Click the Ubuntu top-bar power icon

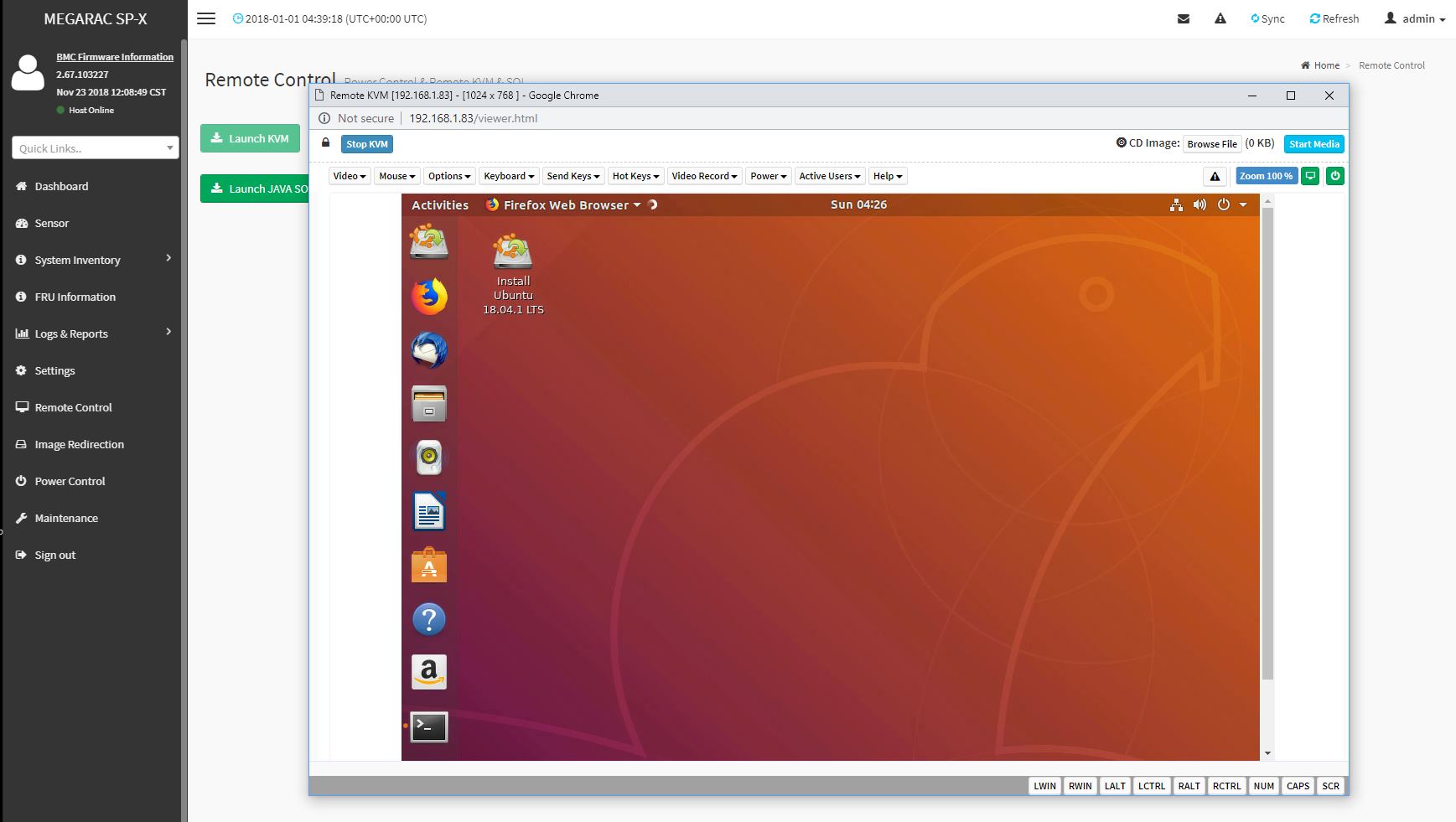pyautogui.click(x=1224, y=204)
